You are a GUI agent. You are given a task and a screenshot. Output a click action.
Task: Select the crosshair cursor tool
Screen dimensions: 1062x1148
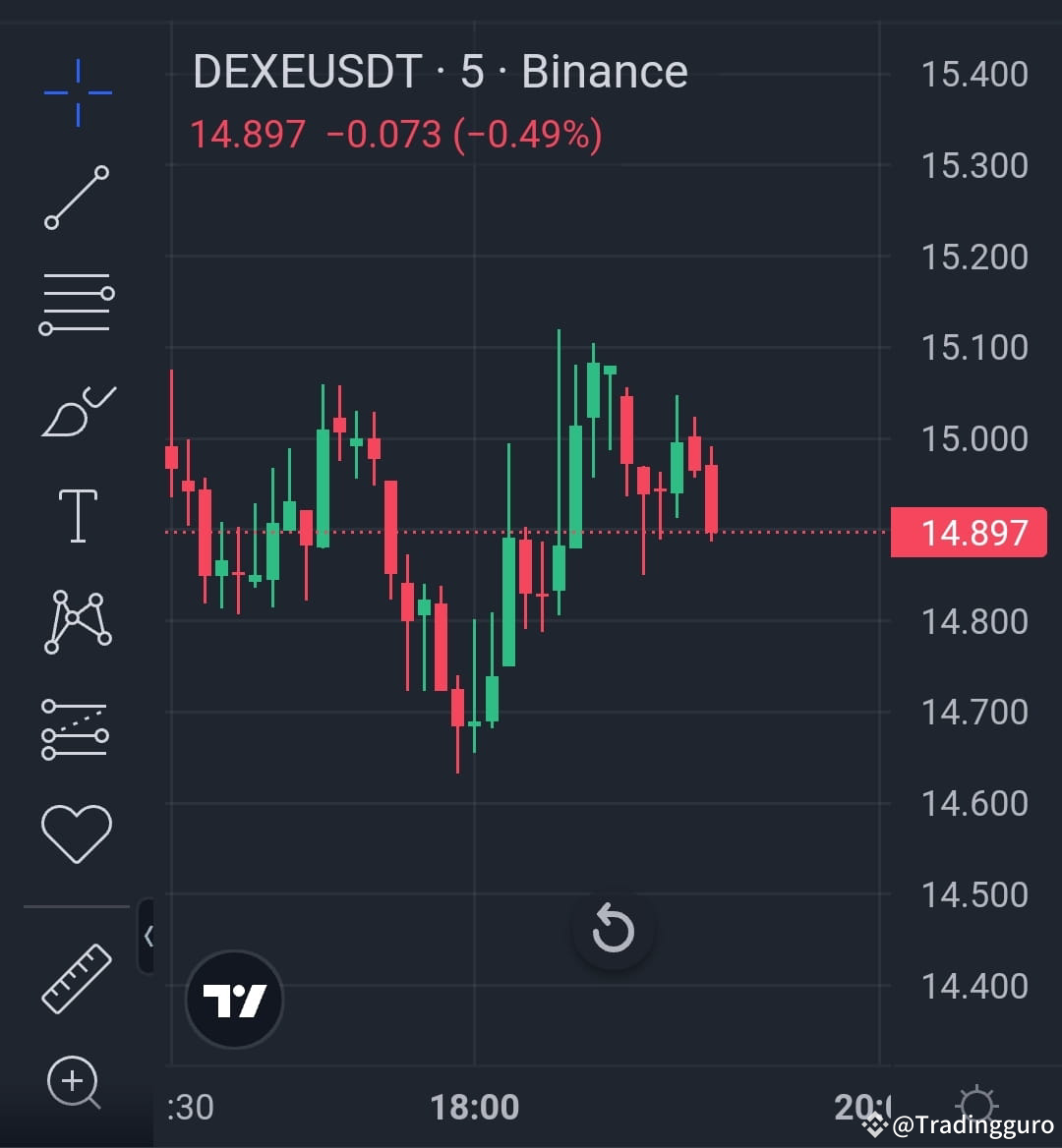click(x=77, y=93)
